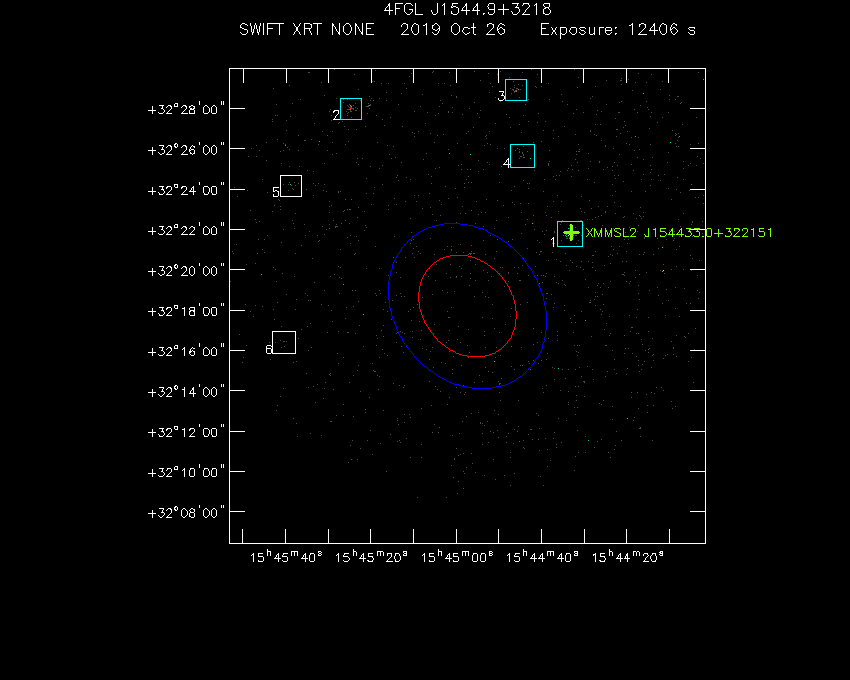Click the cyan box around source 4

[x=522, y=156]
